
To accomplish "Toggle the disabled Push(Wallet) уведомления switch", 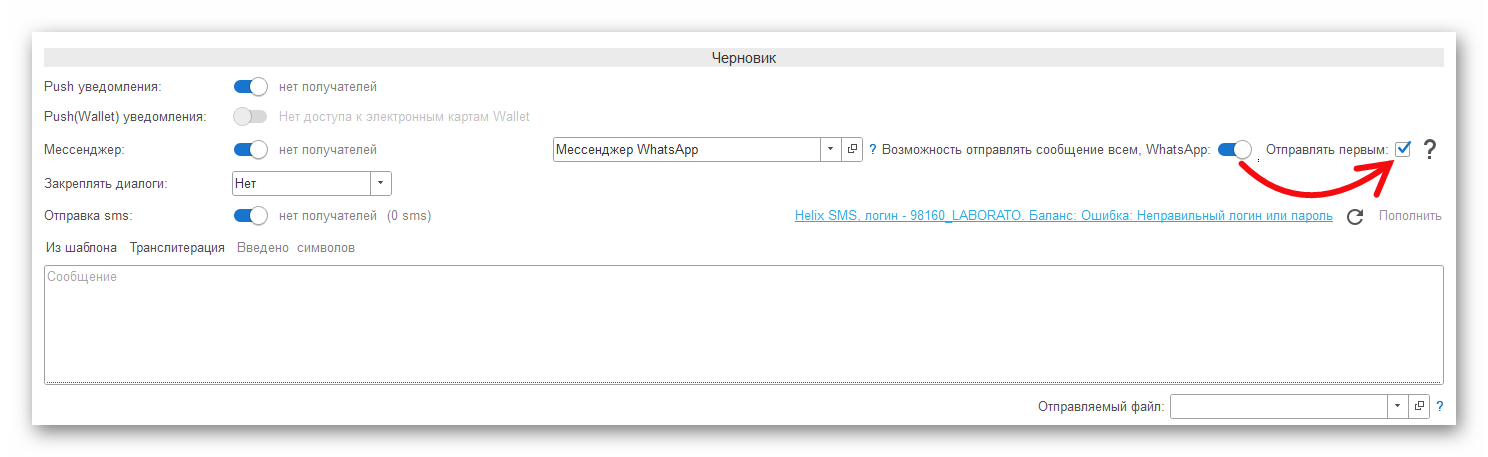I will click(250, 116).
